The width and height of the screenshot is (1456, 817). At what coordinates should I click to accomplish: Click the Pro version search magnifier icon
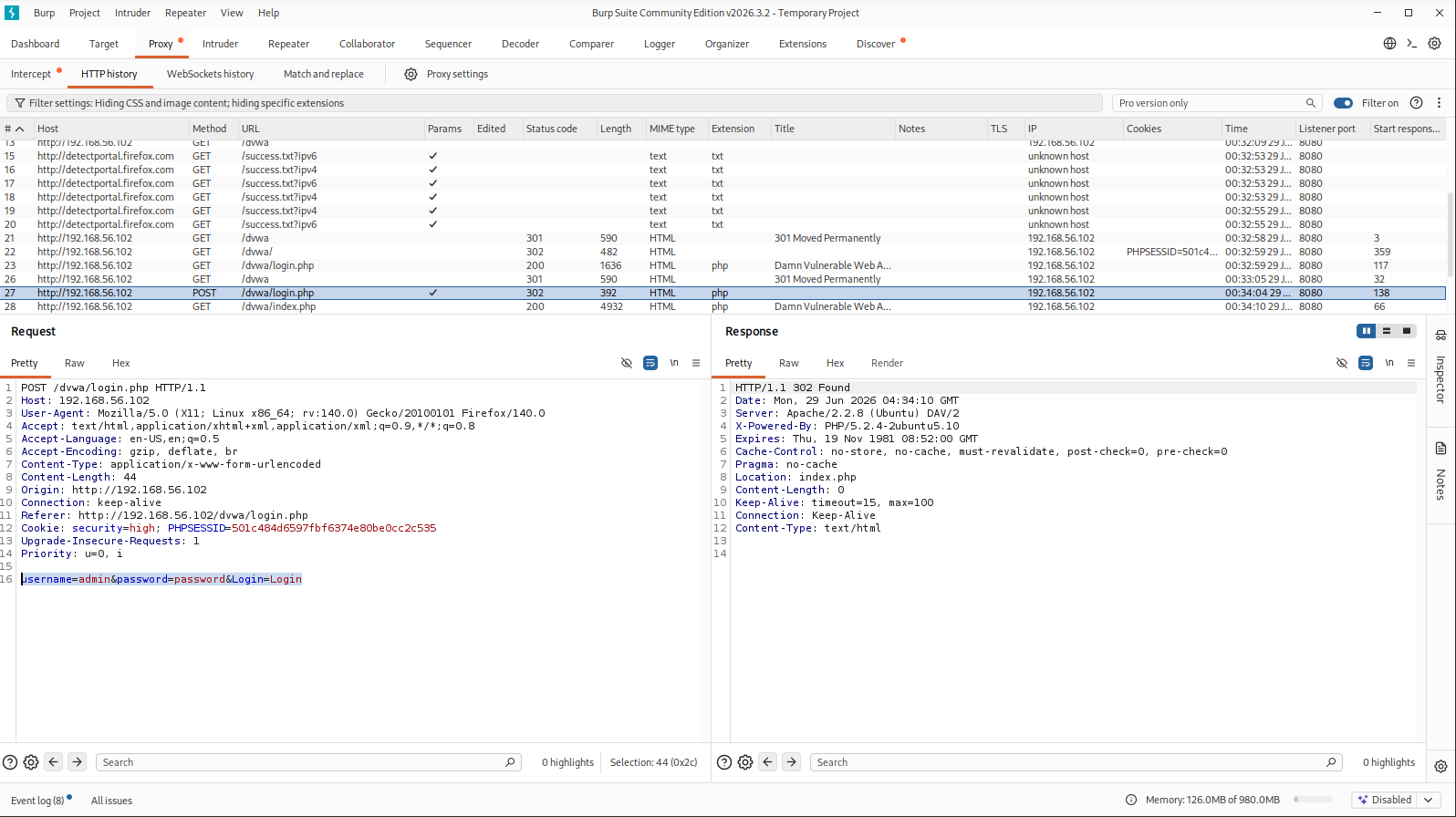click(x=1311, y=103)
